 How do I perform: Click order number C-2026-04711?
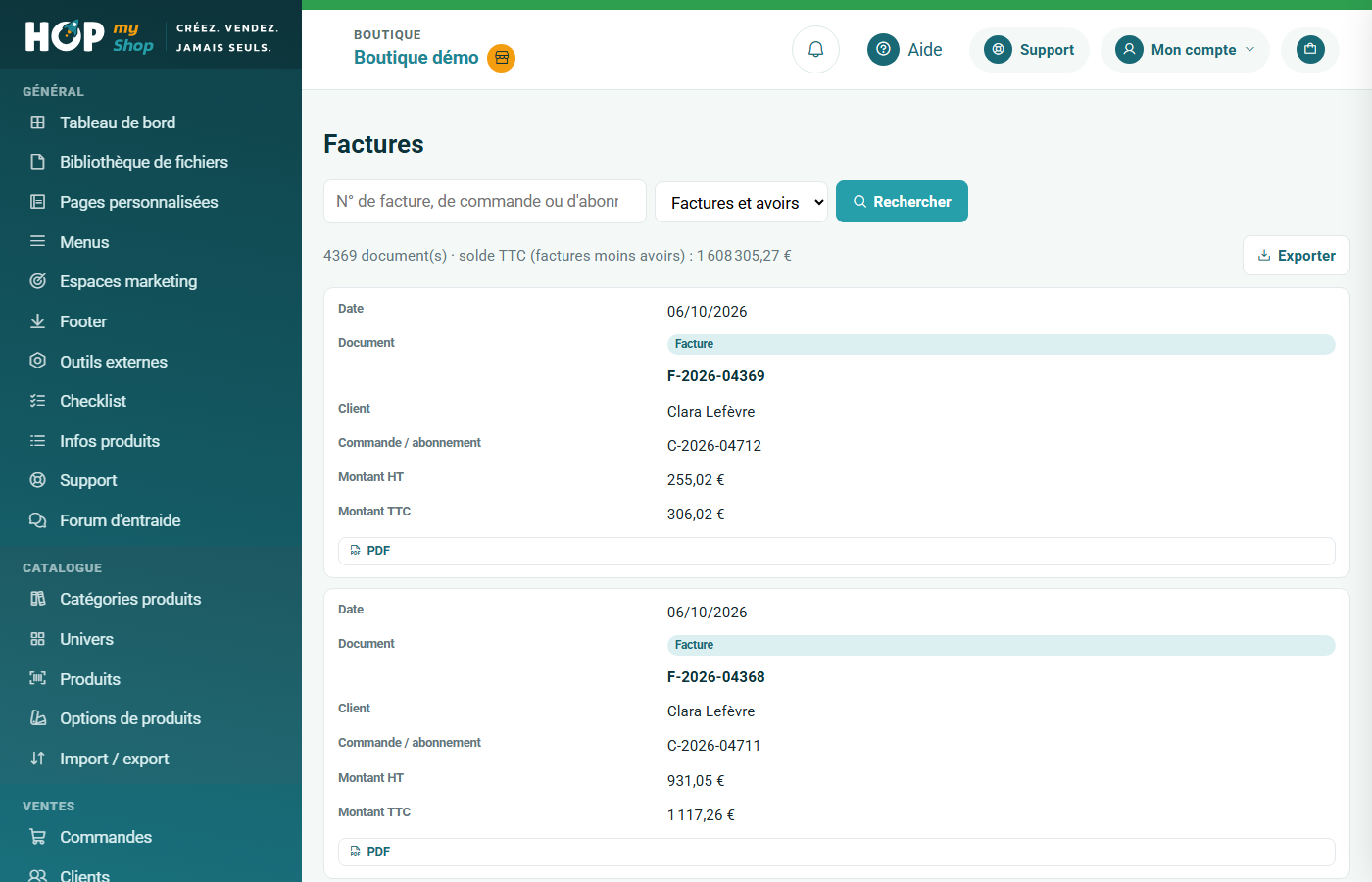[x=714, y=746]
